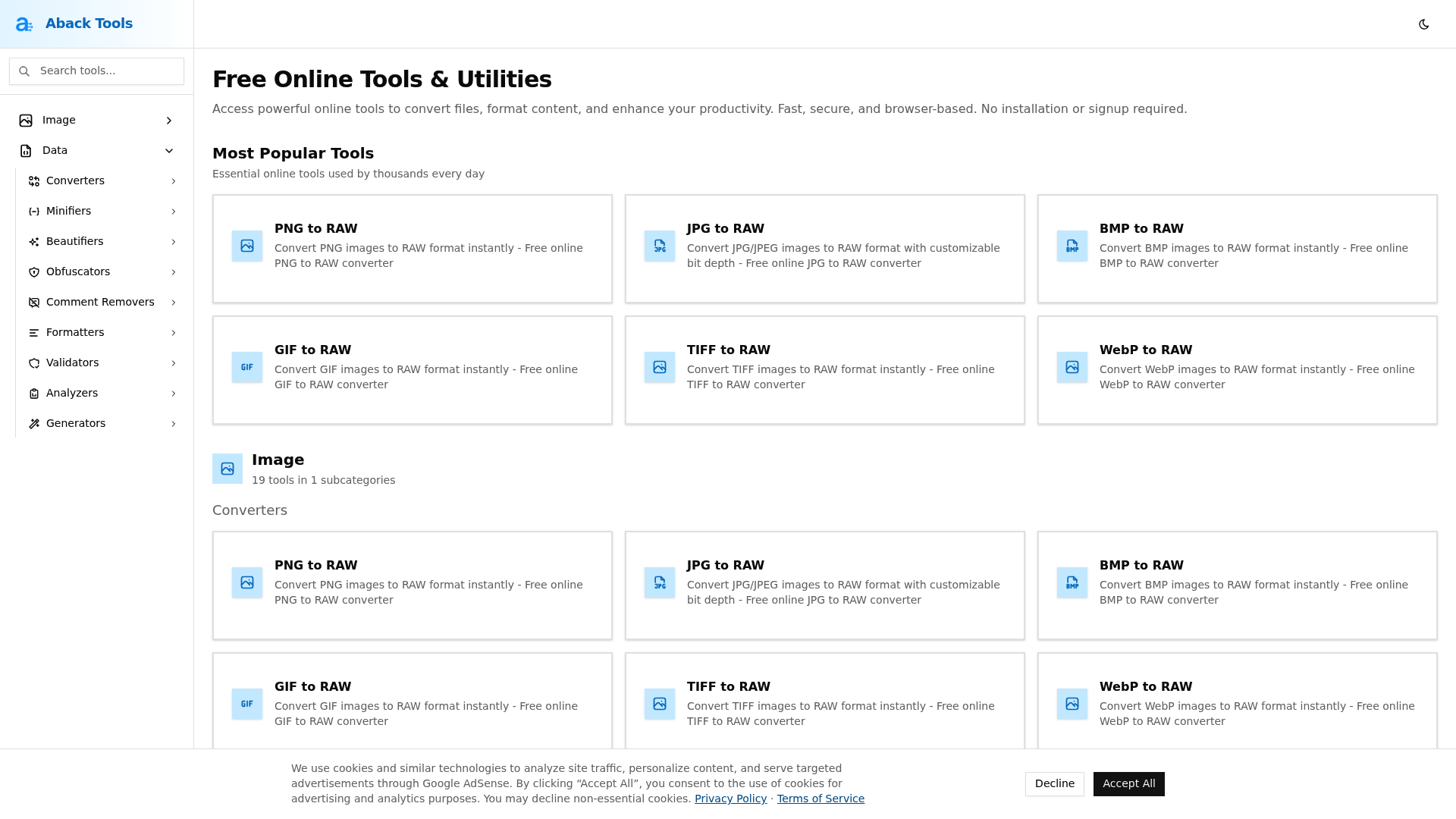Viewport: 1456px width, 819px height.
Task: Select the Image section heading link
Action: click(278, 460)
